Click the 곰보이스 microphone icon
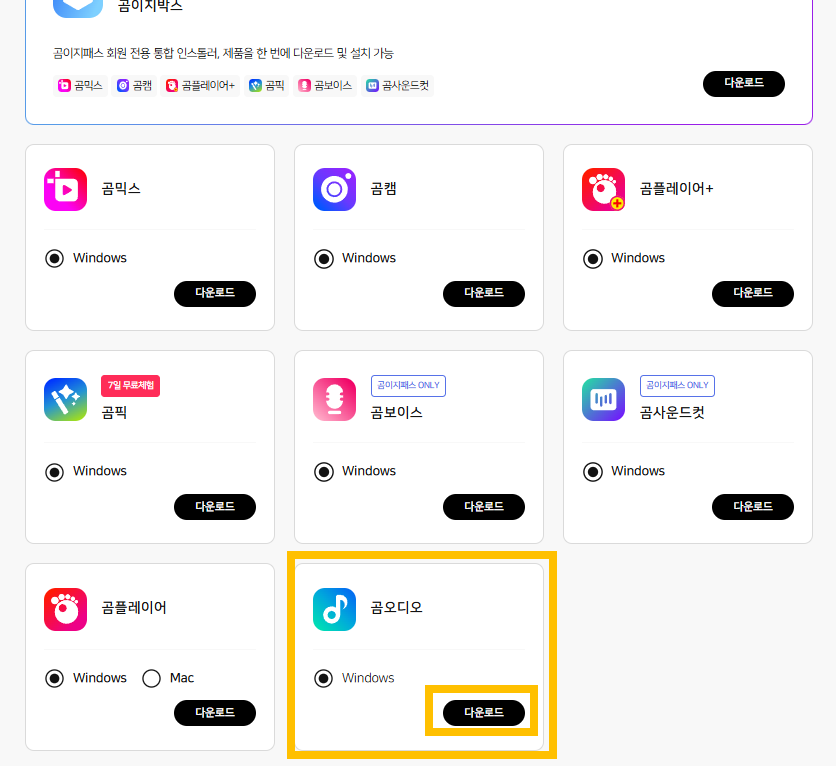This screenshot has width=836, height=766. [334, 399]
